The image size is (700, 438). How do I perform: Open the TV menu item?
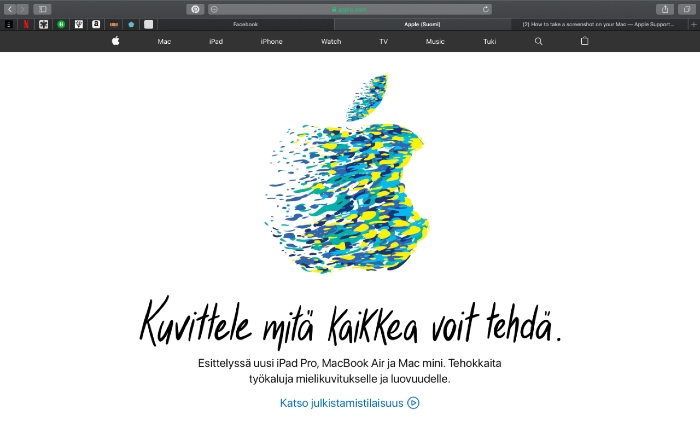tap(383, 42)
